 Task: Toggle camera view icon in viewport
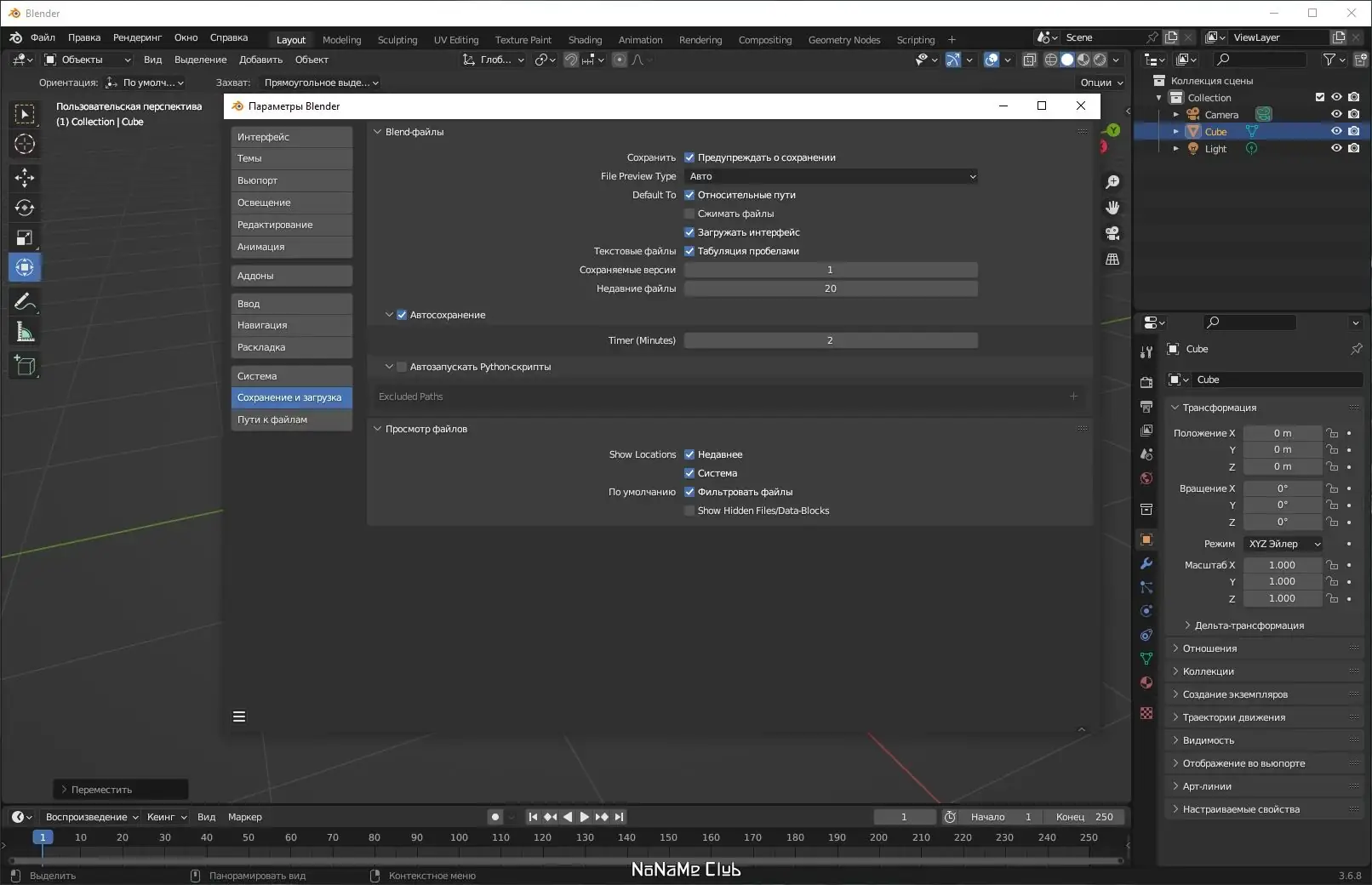pyautogui.click(x=1112, y=233)
